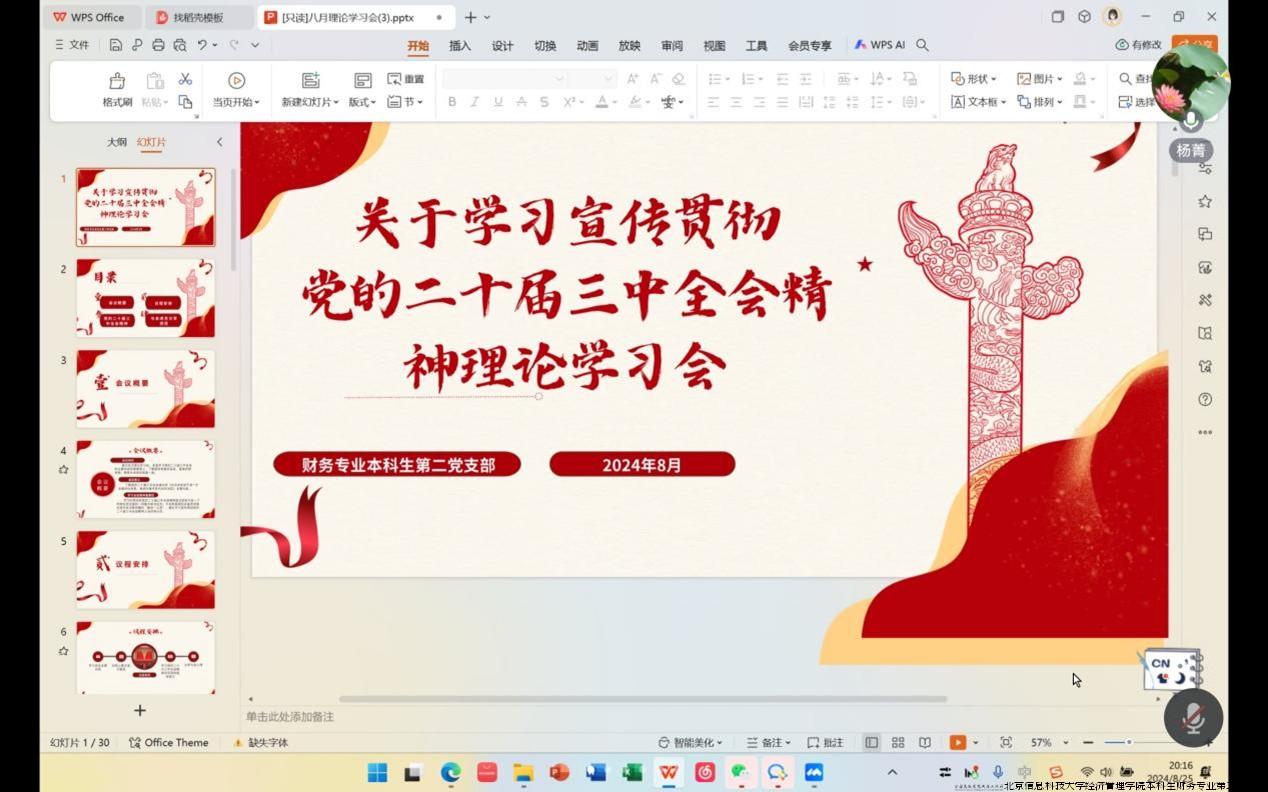The height and width of the screenshot is (792, 1268).
Task: Click the reading view icon in status bar
Action: (x=924, y=742)
